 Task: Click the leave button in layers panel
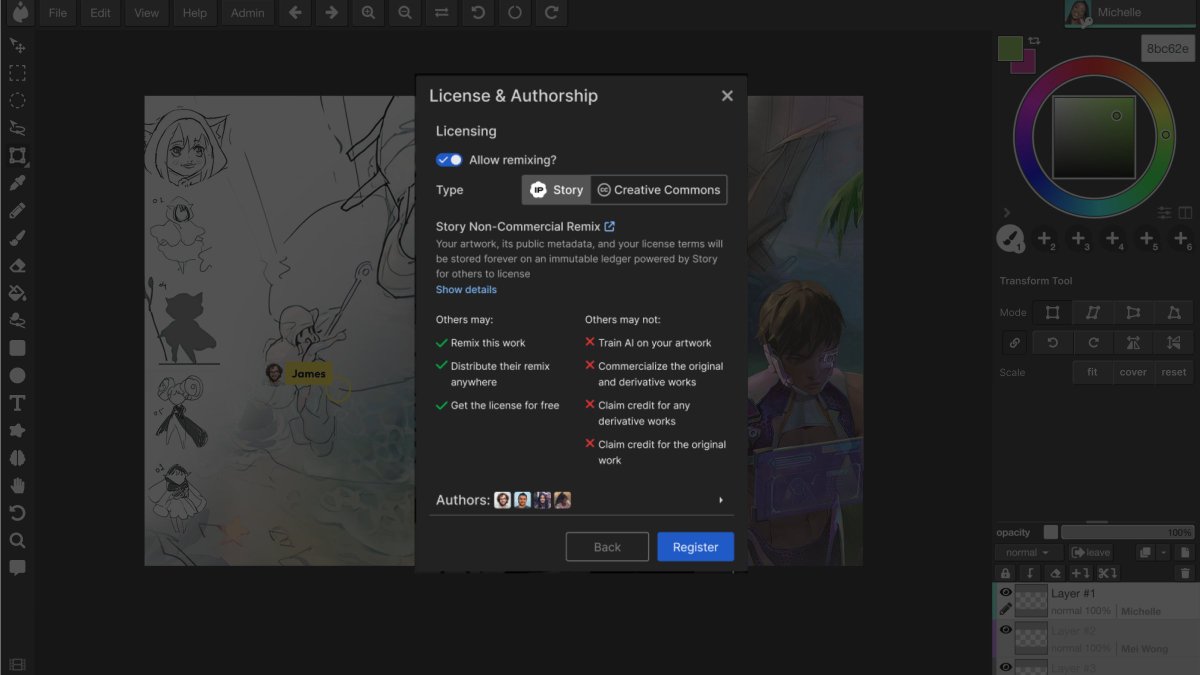(x=1091, y=552)
